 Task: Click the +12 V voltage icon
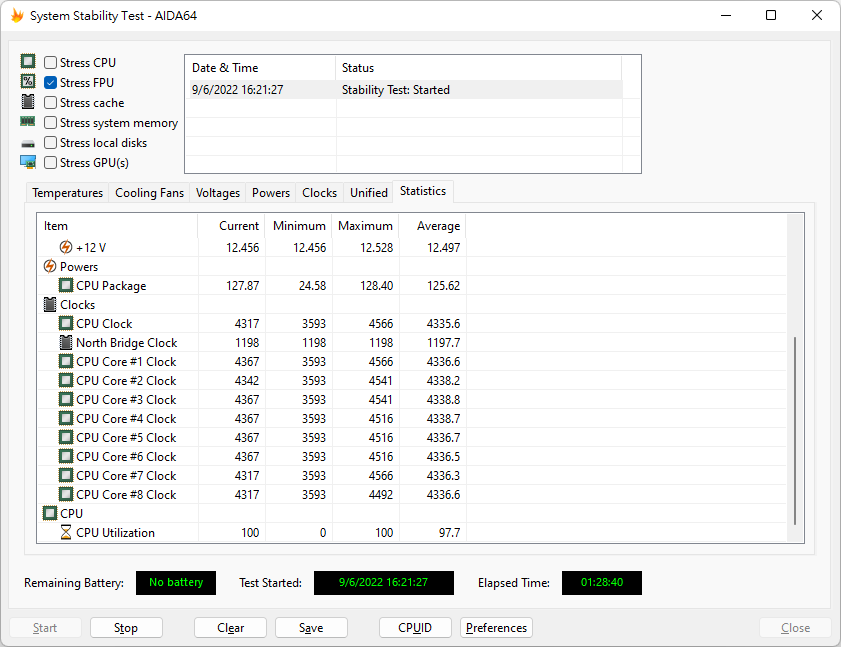tap(65, 247)
